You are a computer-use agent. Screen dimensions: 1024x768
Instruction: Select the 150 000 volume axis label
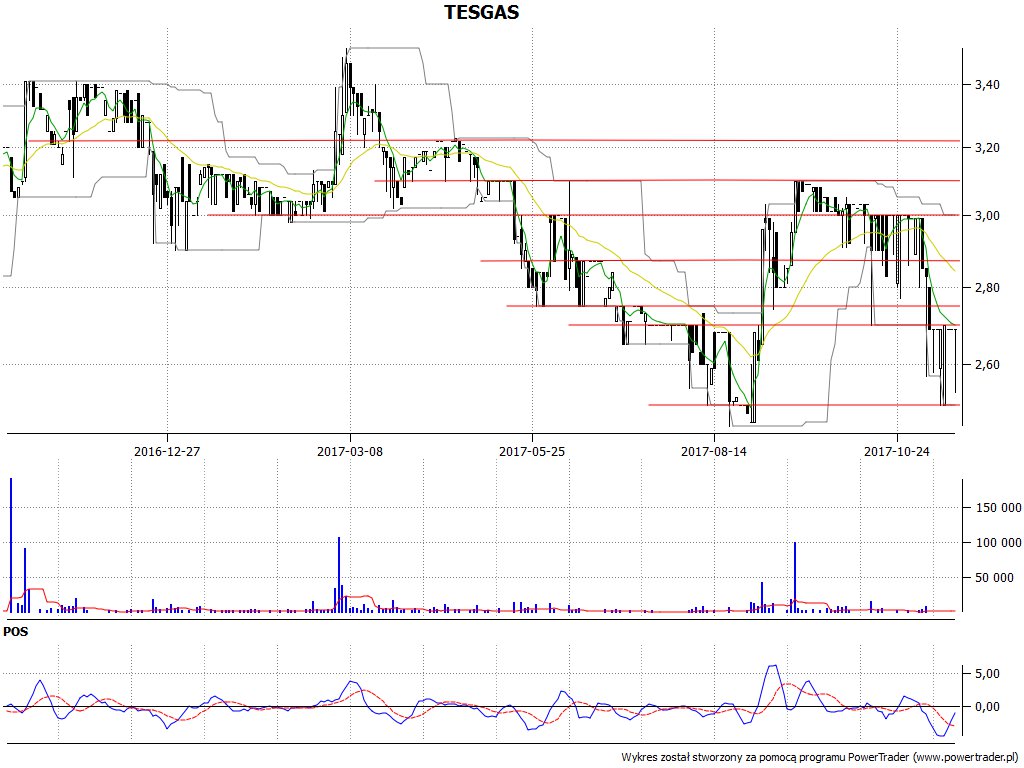tap(999, 507)
